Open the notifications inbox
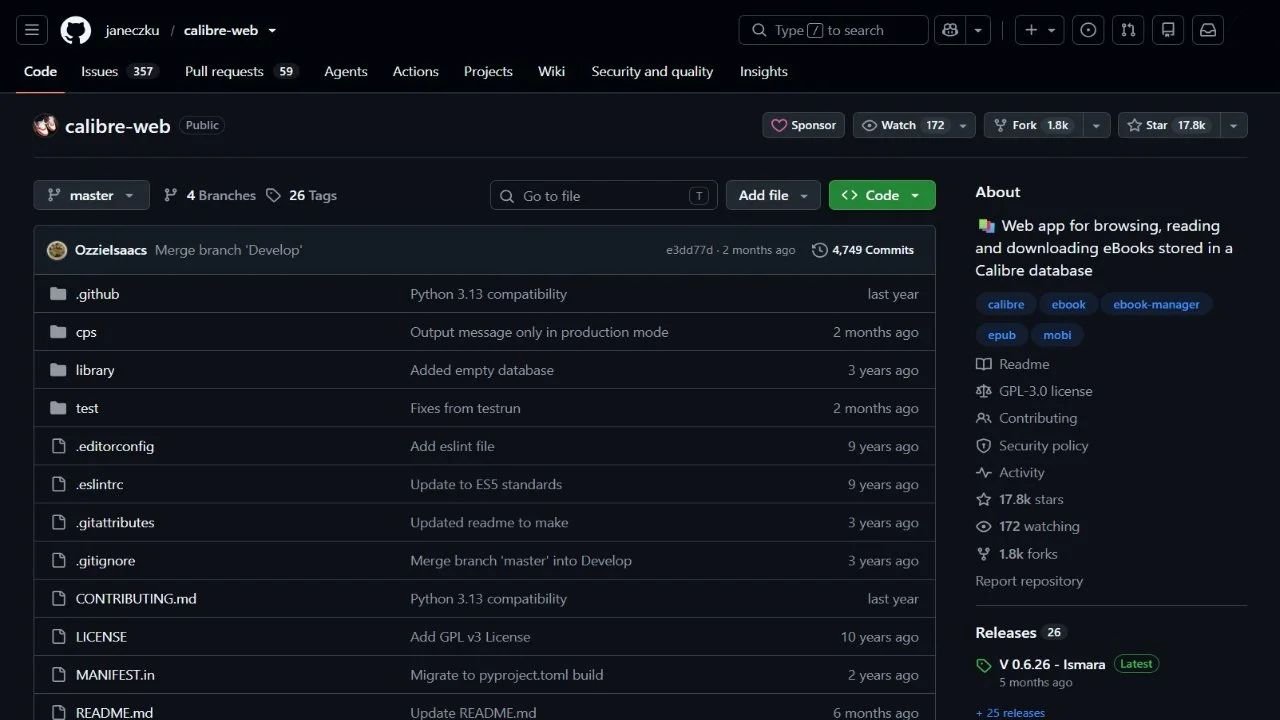This screenshot has width=1280, height=720. point(1208,30)
